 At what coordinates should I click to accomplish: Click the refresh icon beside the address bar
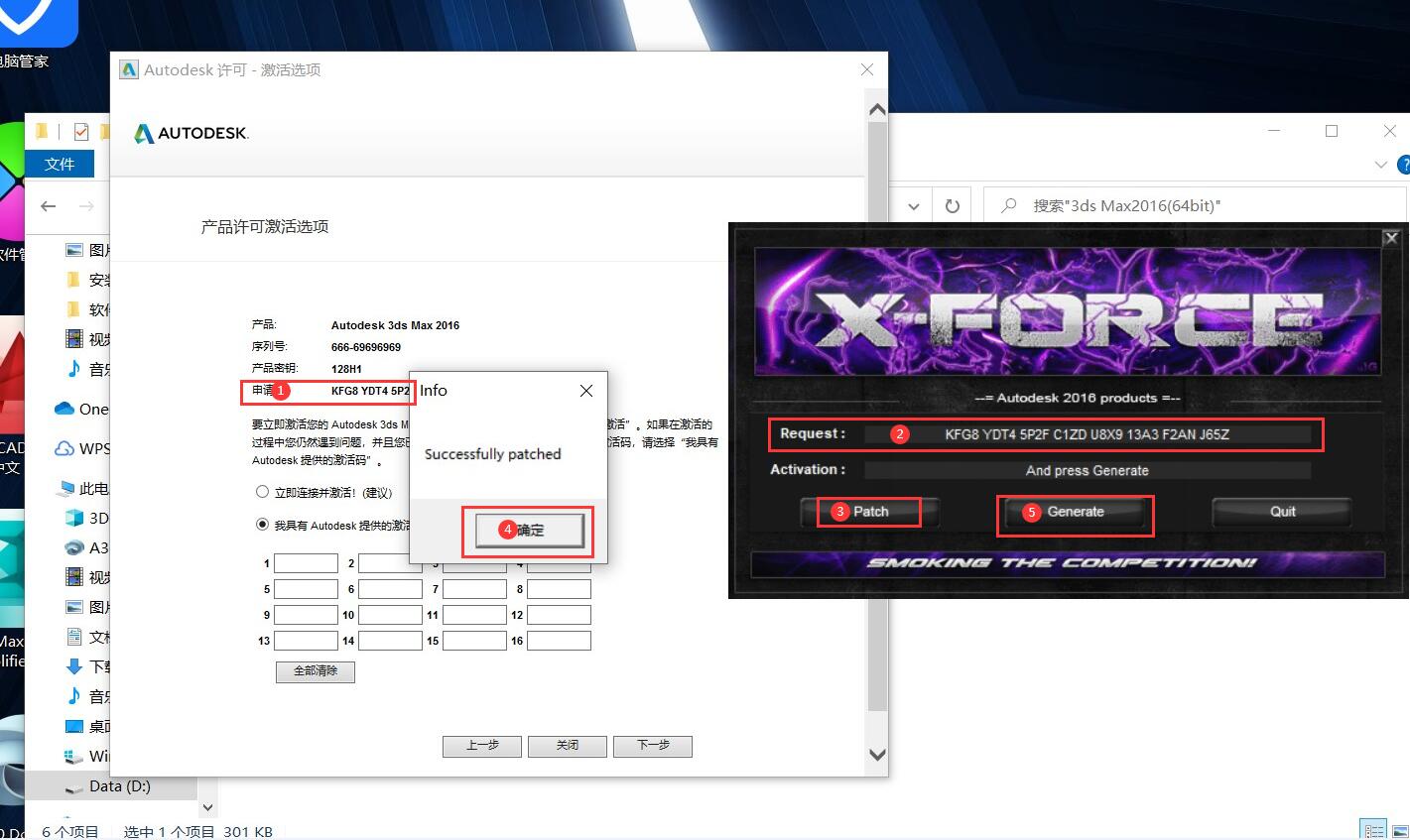pos(952,206)
